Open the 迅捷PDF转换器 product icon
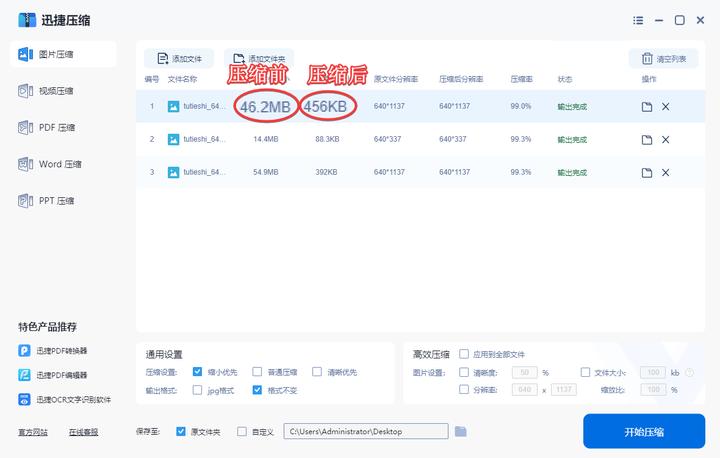The width and height of the screenshot is (720, 458). [x=24, y=351]
